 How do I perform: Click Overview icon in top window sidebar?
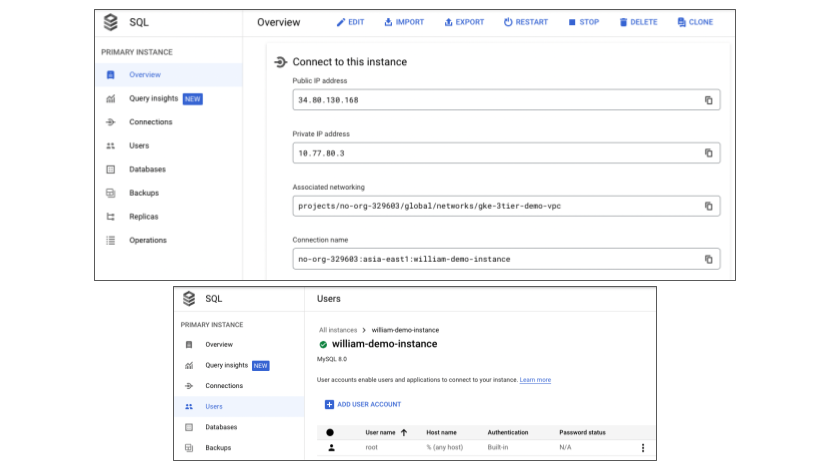click(111, 75)
